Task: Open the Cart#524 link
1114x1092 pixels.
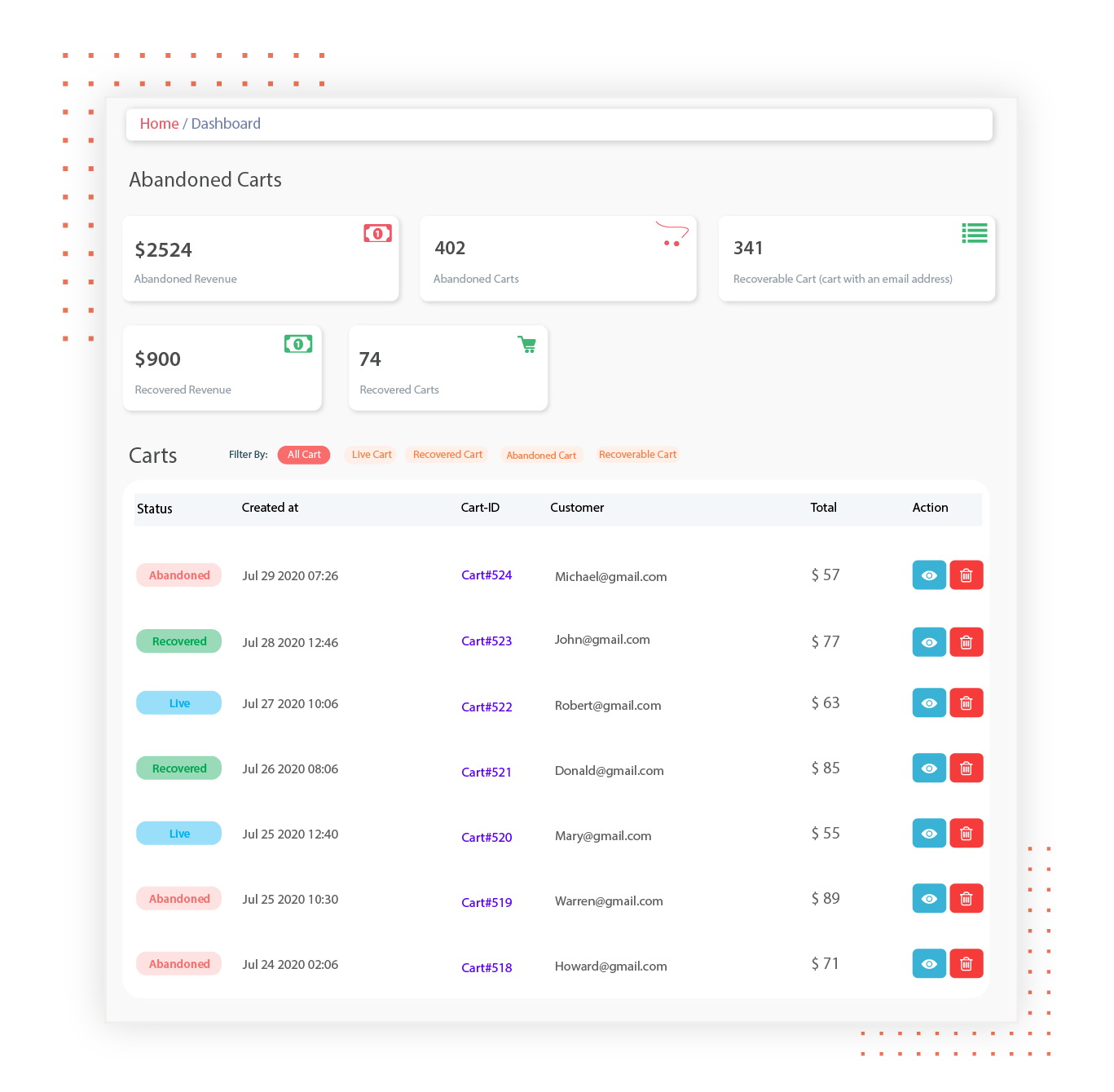Action: tap(487, 575)
